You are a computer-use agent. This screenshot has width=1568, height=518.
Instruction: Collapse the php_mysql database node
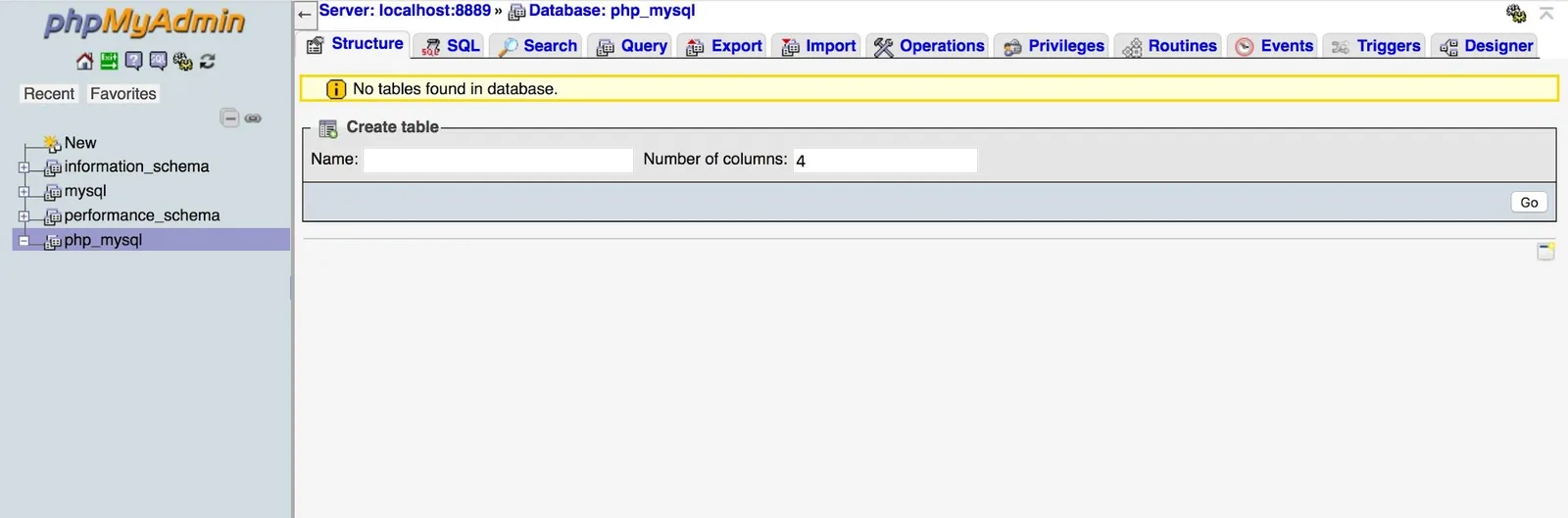24,241
